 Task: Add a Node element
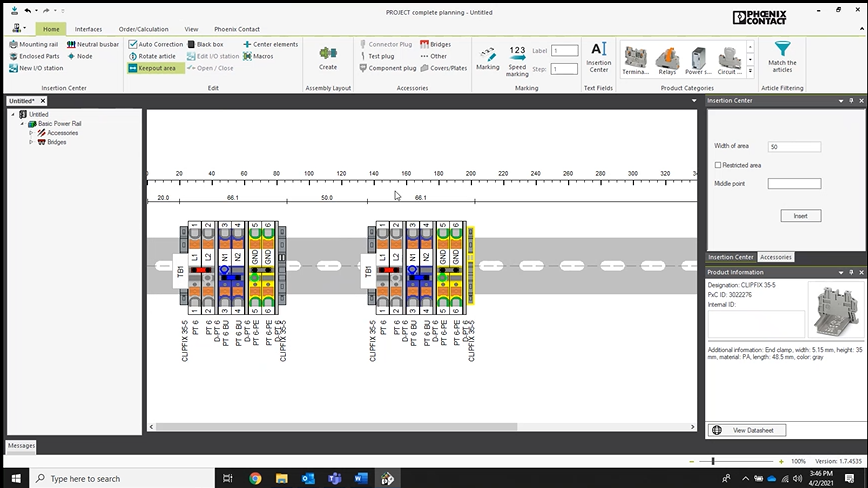(x=80, y=56)
